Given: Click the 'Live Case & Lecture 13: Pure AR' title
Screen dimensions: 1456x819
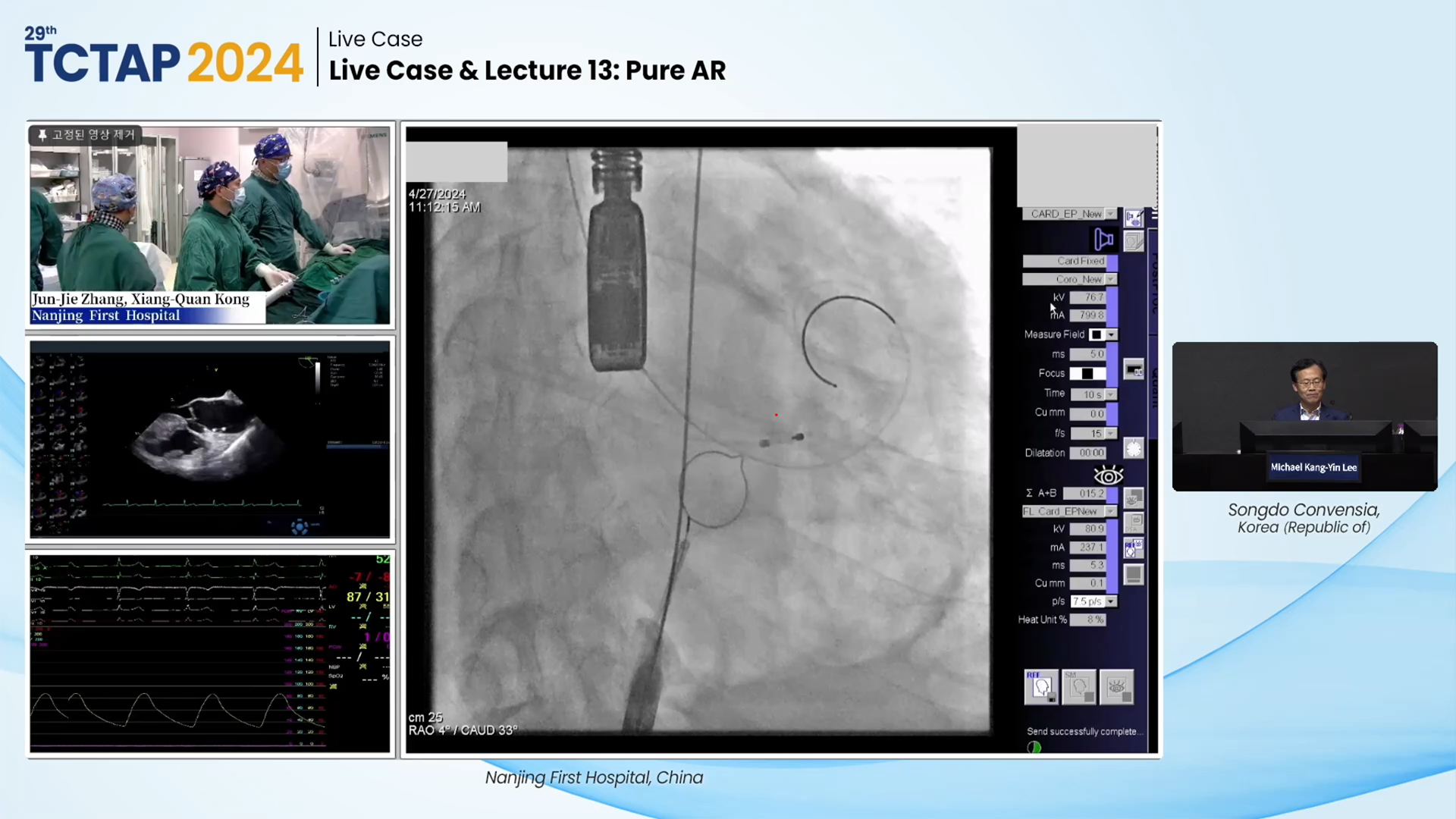Looking at the screenshot, I should coord(527,71).
